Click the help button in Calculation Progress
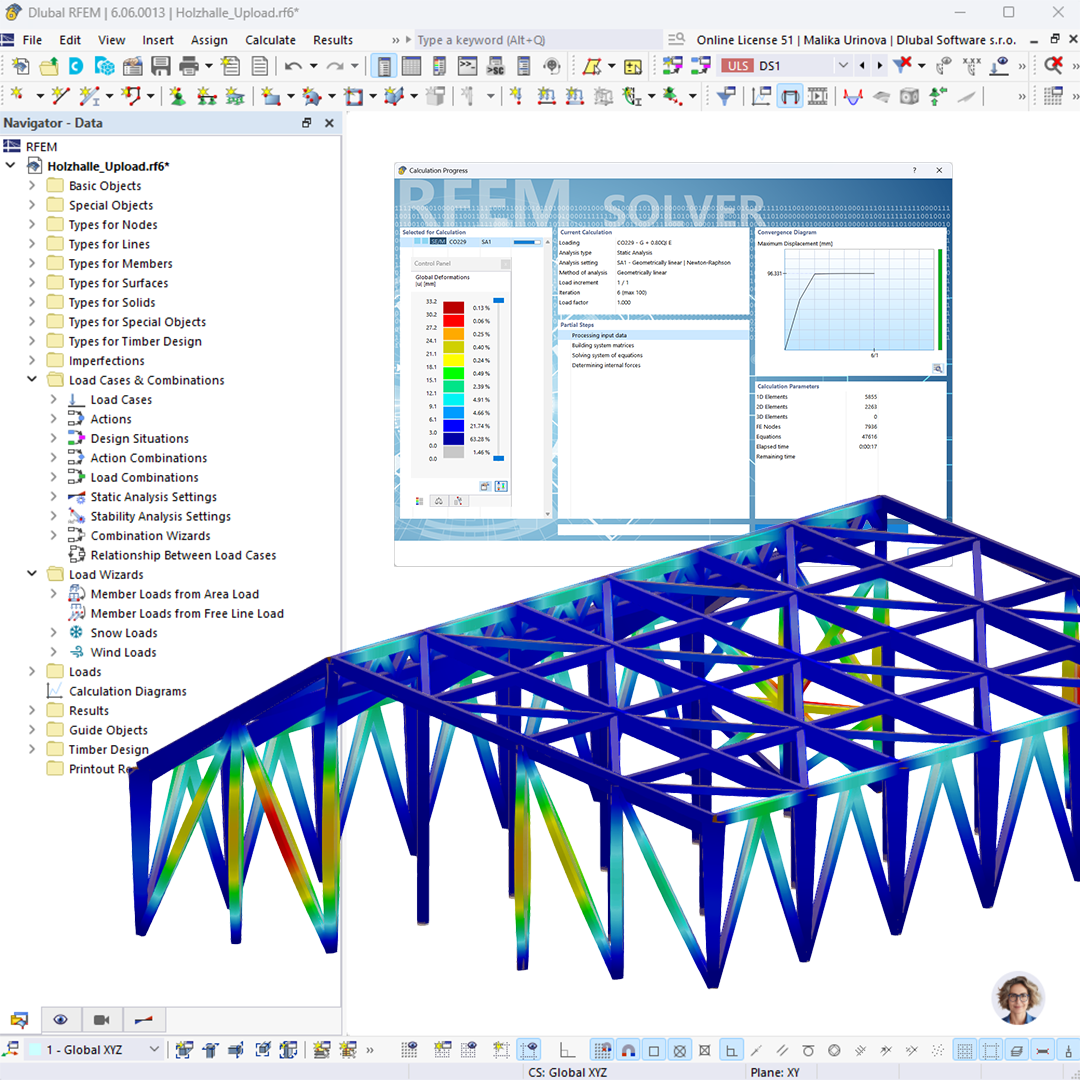Screen dimensions: 1080x1080 click(x=915, y=170)
